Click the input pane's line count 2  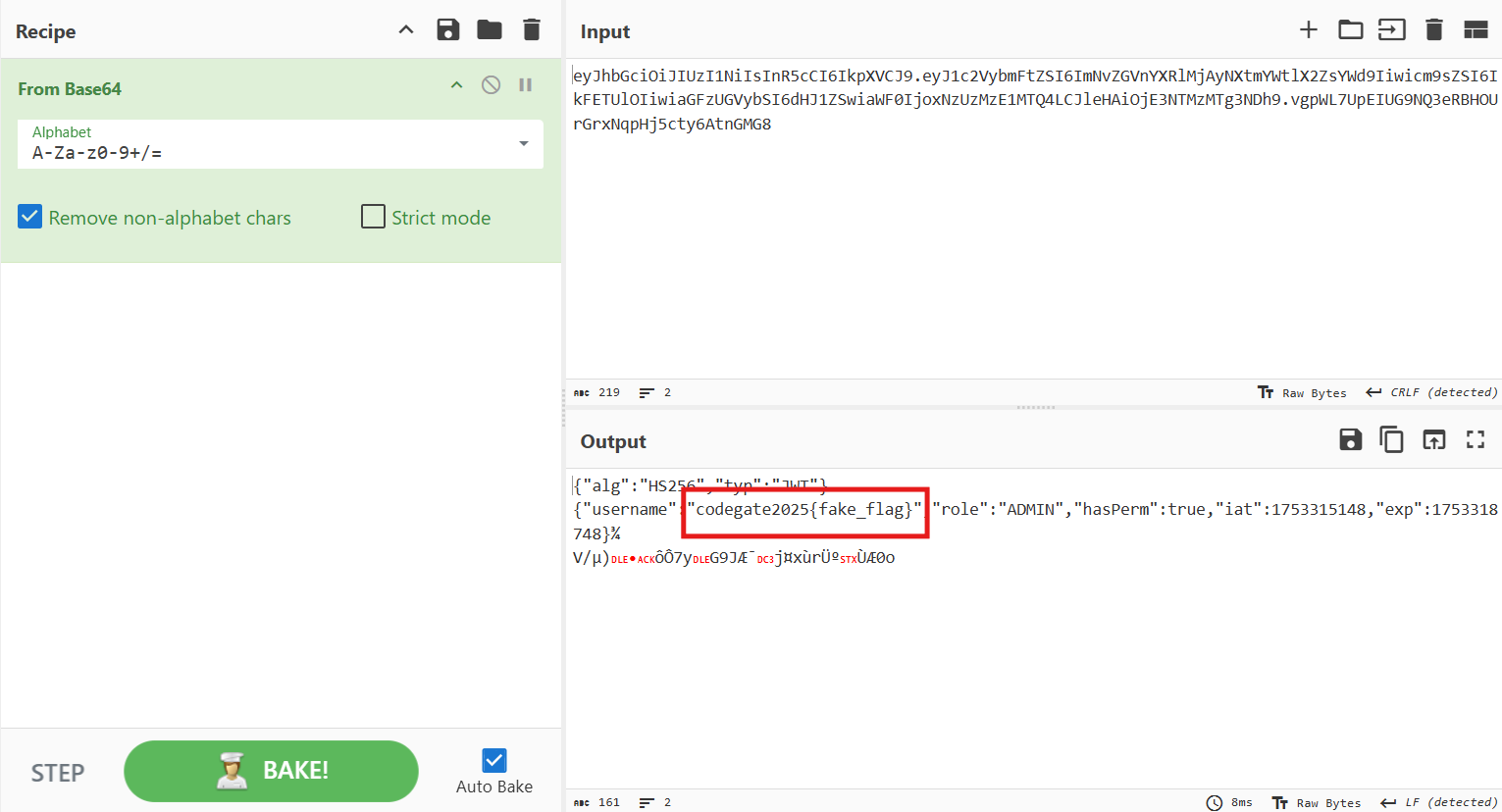click(655, 392)
